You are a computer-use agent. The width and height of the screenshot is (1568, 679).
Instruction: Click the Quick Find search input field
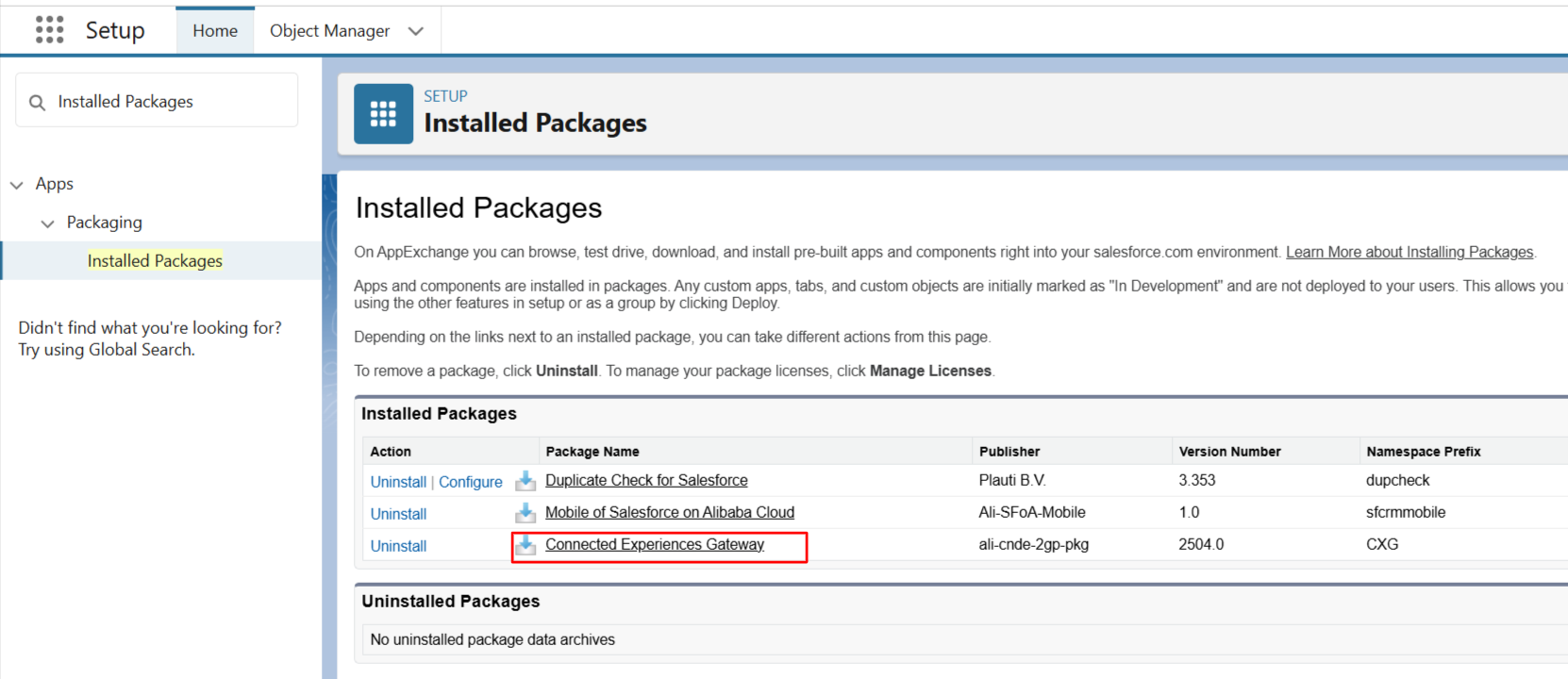tap(157, 101)
